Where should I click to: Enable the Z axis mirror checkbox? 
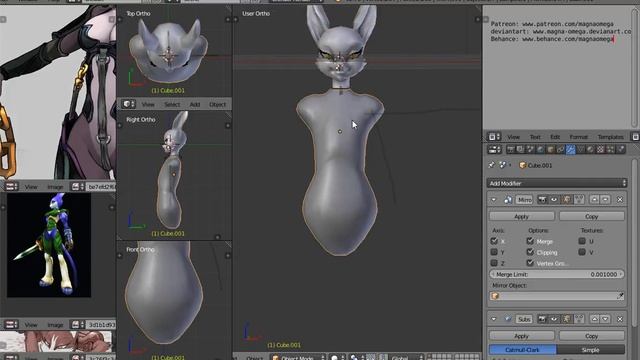pyautogui.click(x=494, y=263)
